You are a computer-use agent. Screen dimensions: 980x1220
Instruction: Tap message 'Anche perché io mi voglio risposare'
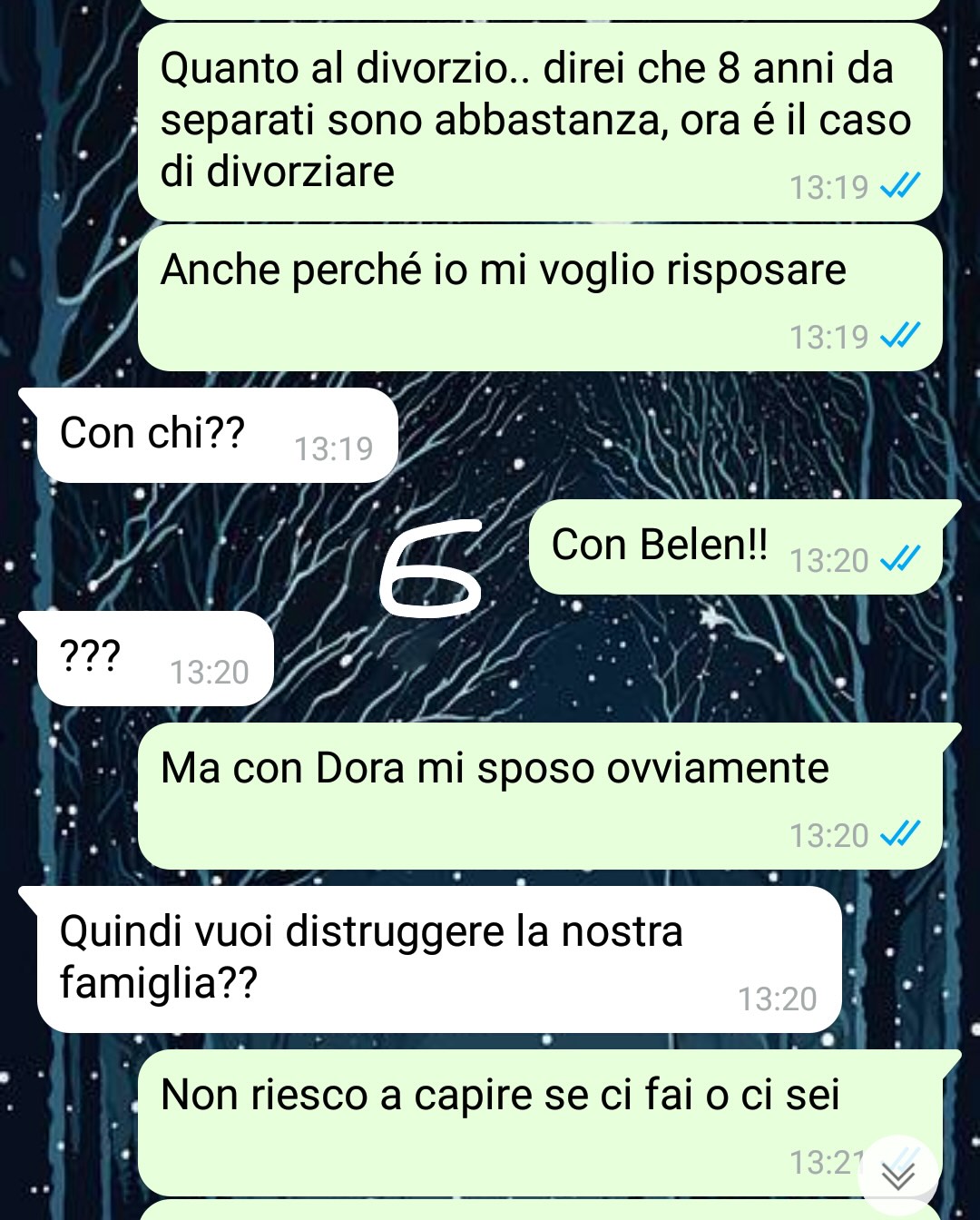[540, 298]
